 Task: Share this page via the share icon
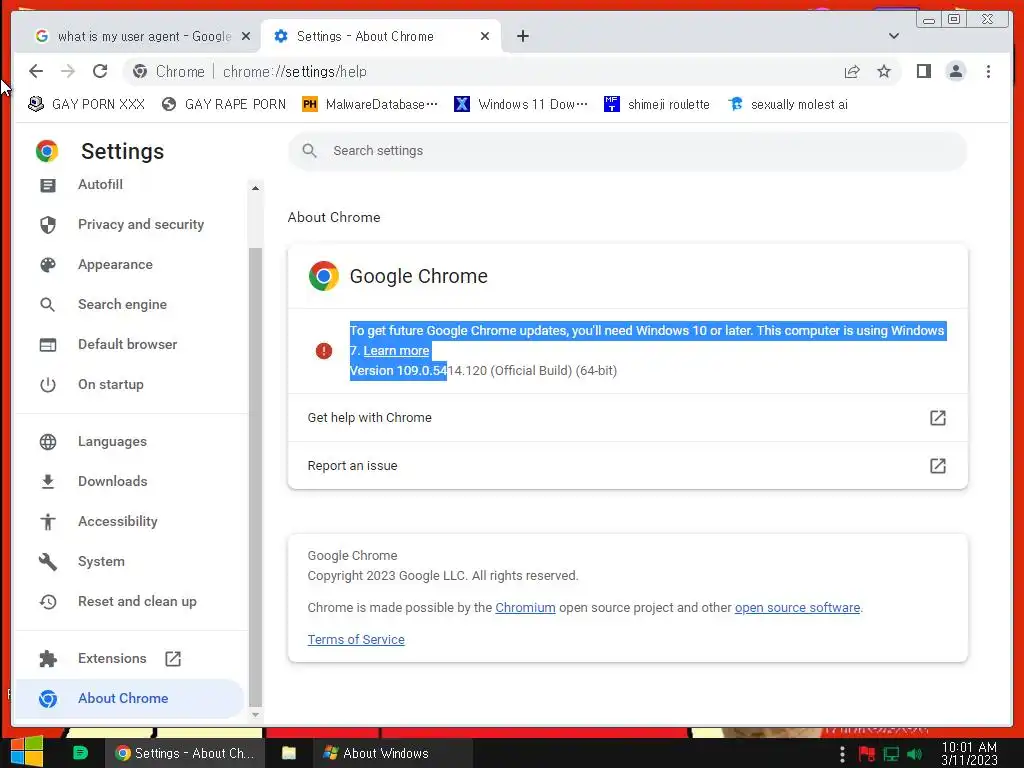pyautogui.click(x=852, y=71)
